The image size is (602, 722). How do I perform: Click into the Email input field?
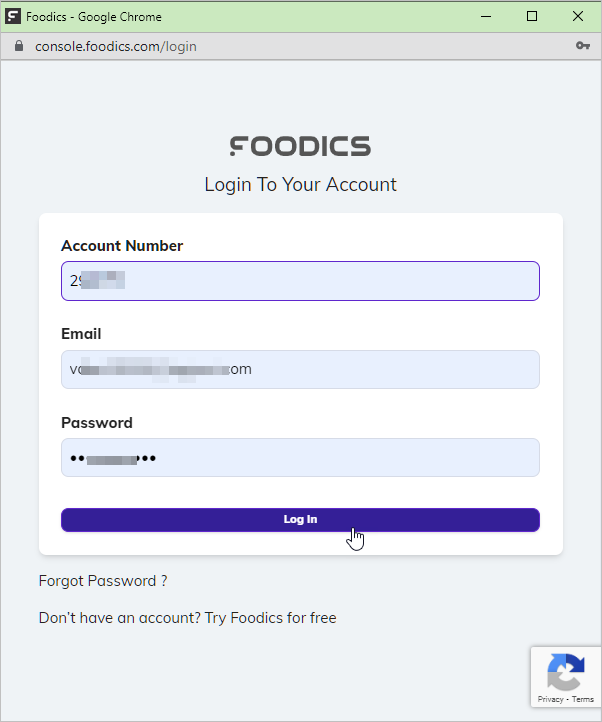pos(300,369)
